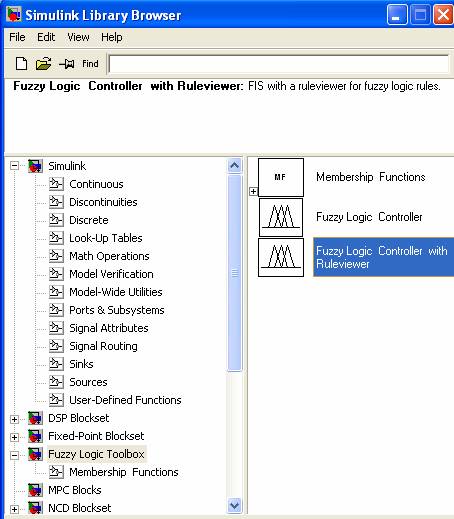Select Math Operations in the library tree
The height and width of the screenshot is (519, 454).
pos(109,256)
